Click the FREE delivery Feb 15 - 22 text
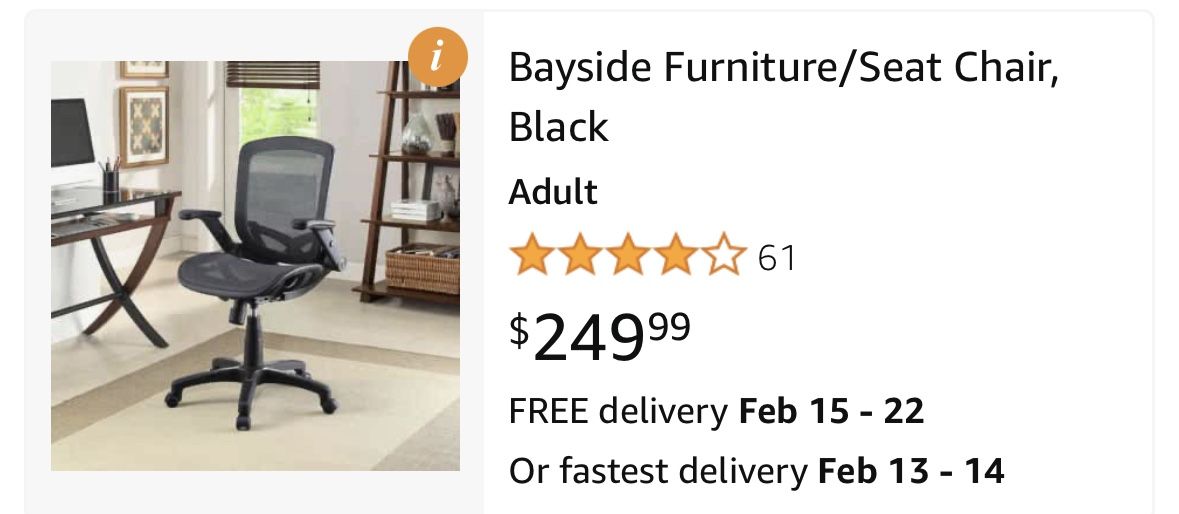1179x514 pixels. [716, 411]
